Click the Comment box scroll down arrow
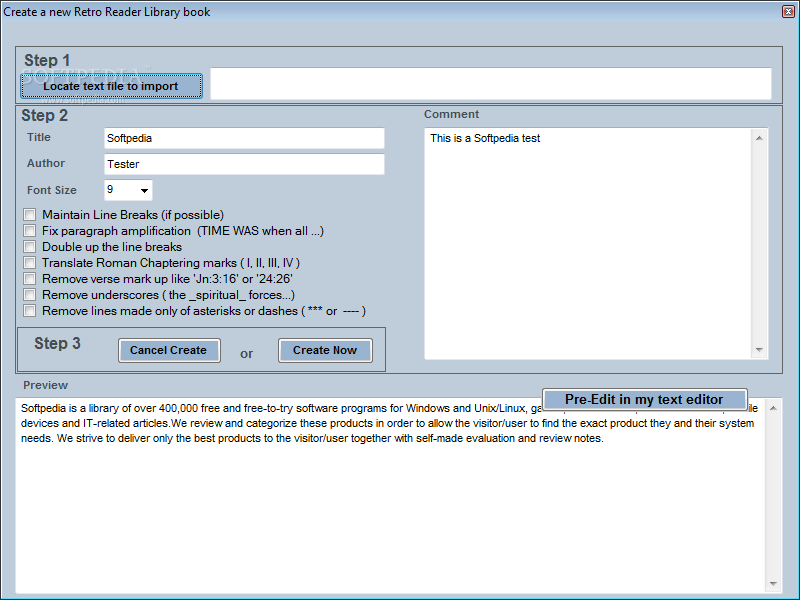Screen dimensions: 800x600 (759, 350)
